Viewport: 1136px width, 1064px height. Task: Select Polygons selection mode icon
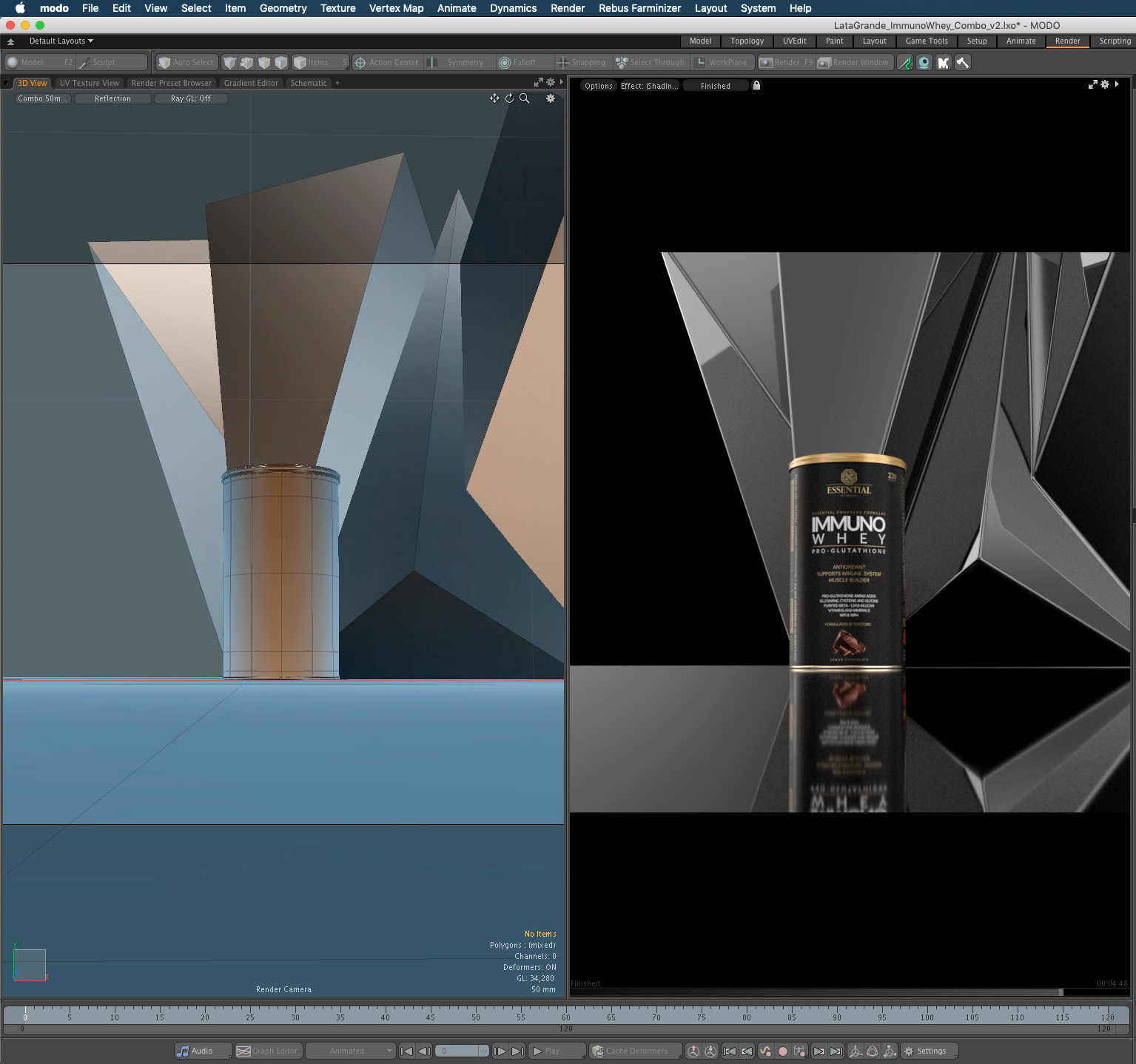pos(264,62)
